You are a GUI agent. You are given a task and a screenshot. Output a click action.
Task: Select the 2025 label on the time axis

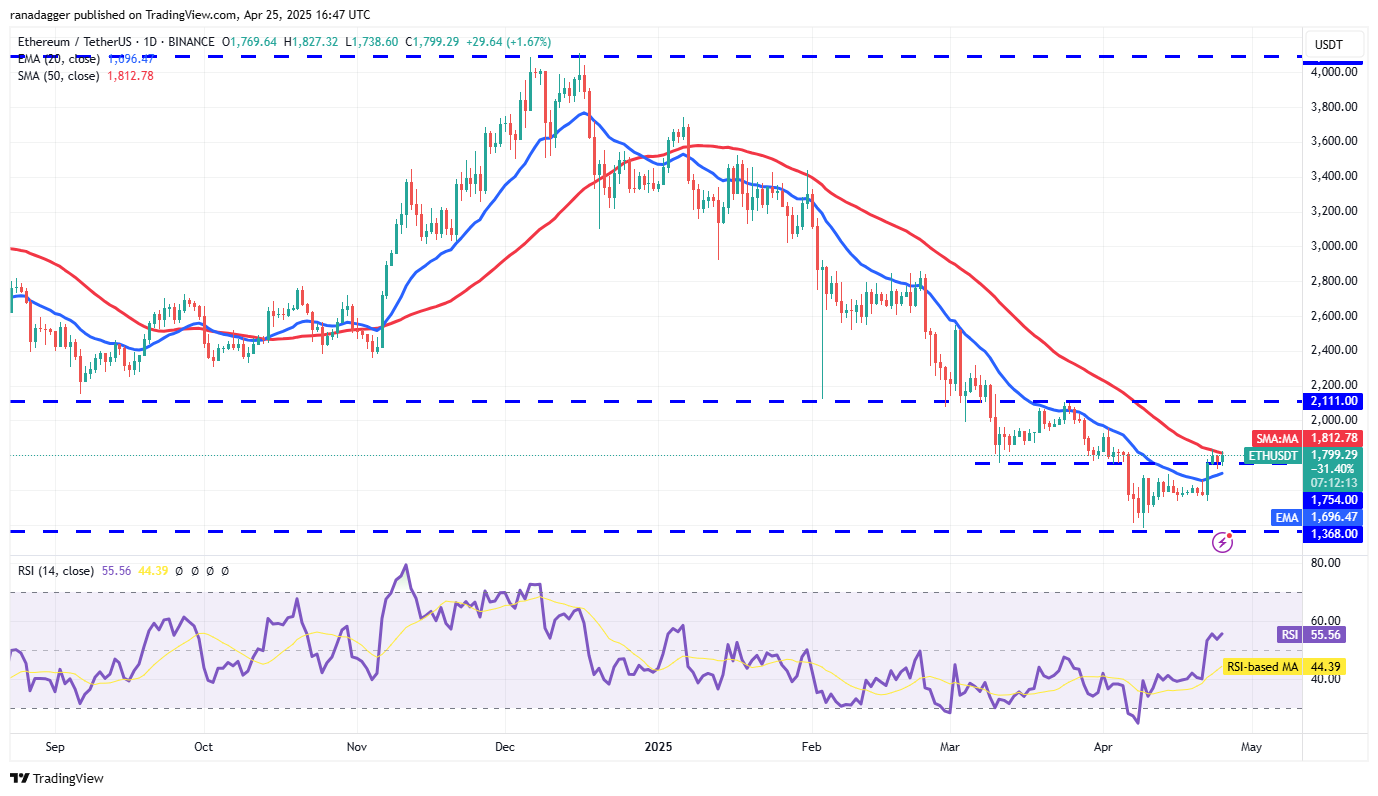point(659,746)
